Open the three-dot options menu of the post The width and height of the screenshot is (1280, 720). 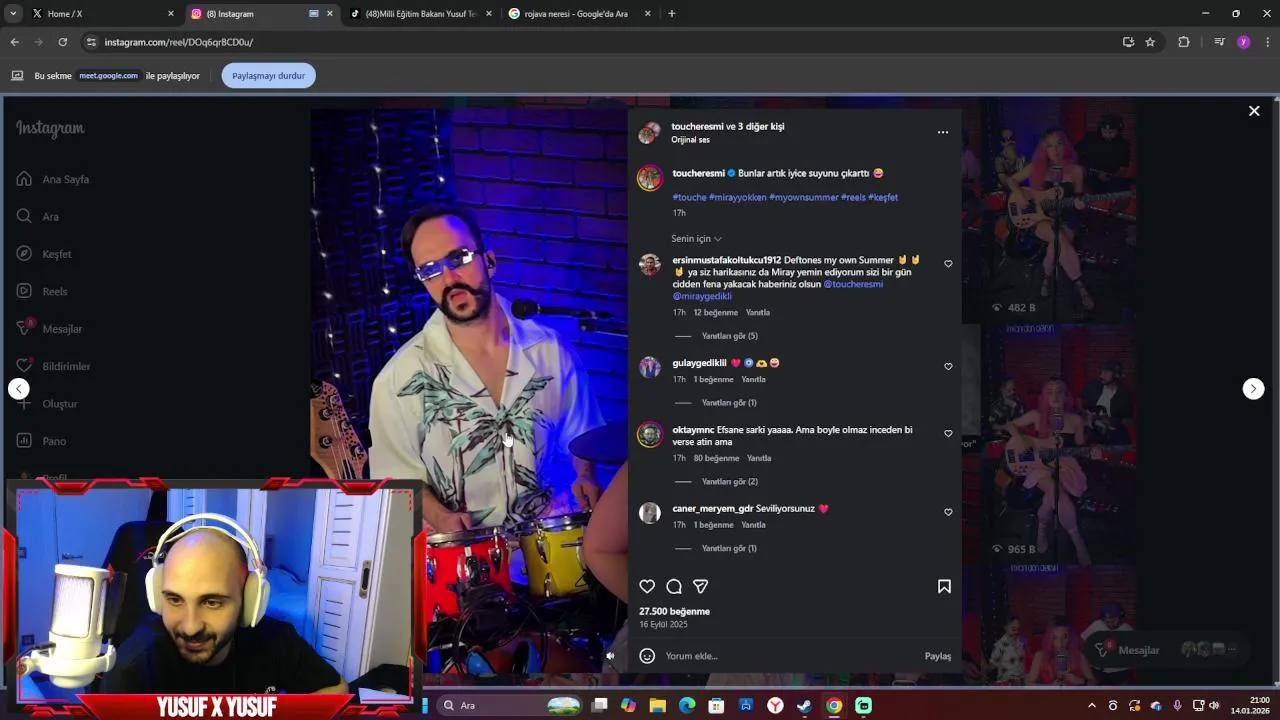943,132
